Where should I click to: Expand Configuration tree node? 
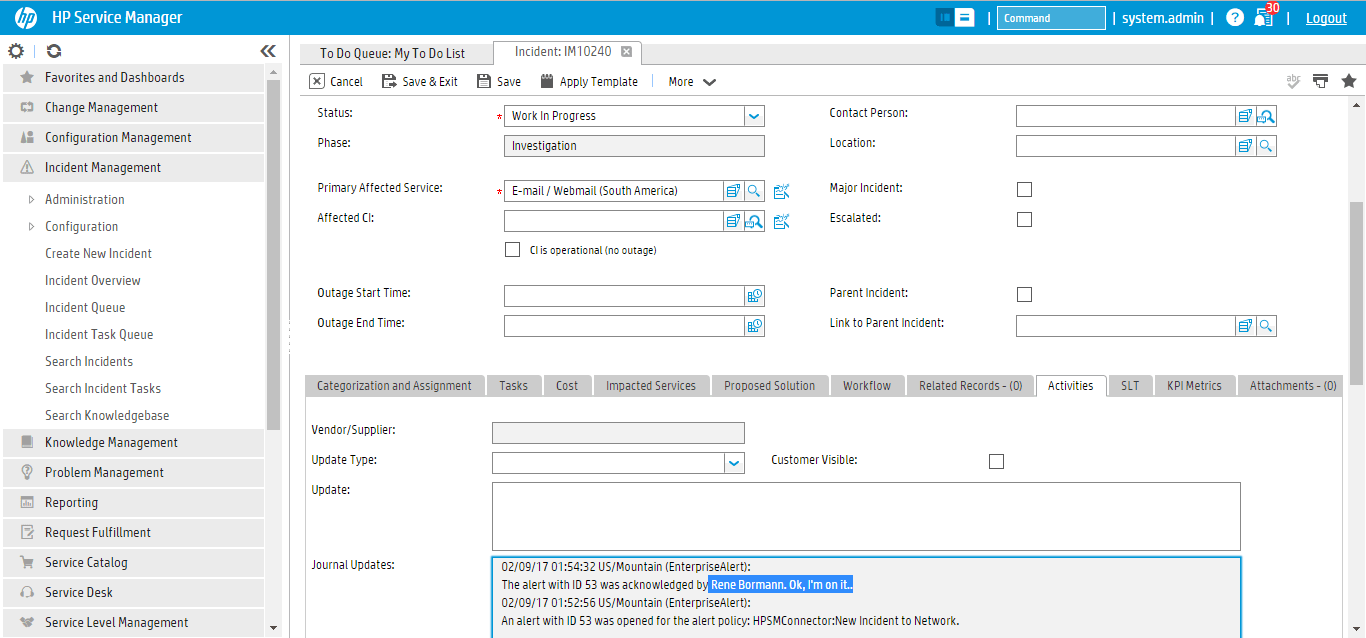pyautogui.click(x=32, y=227)
